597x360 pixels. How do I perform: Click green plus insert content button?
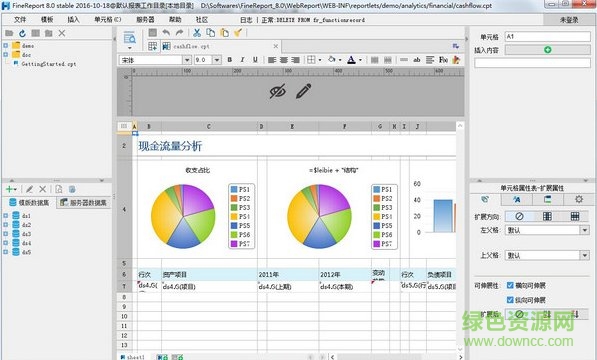548,50
